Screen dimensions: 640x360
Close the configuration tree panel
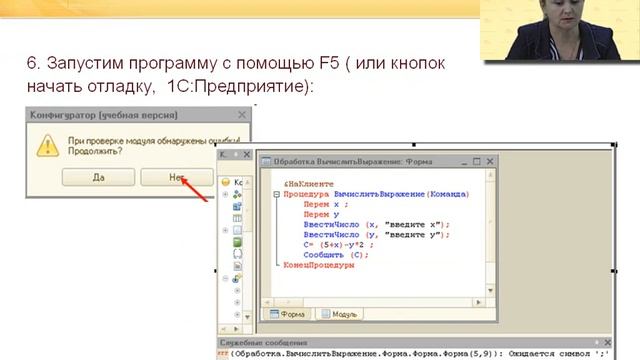[247, 154]
